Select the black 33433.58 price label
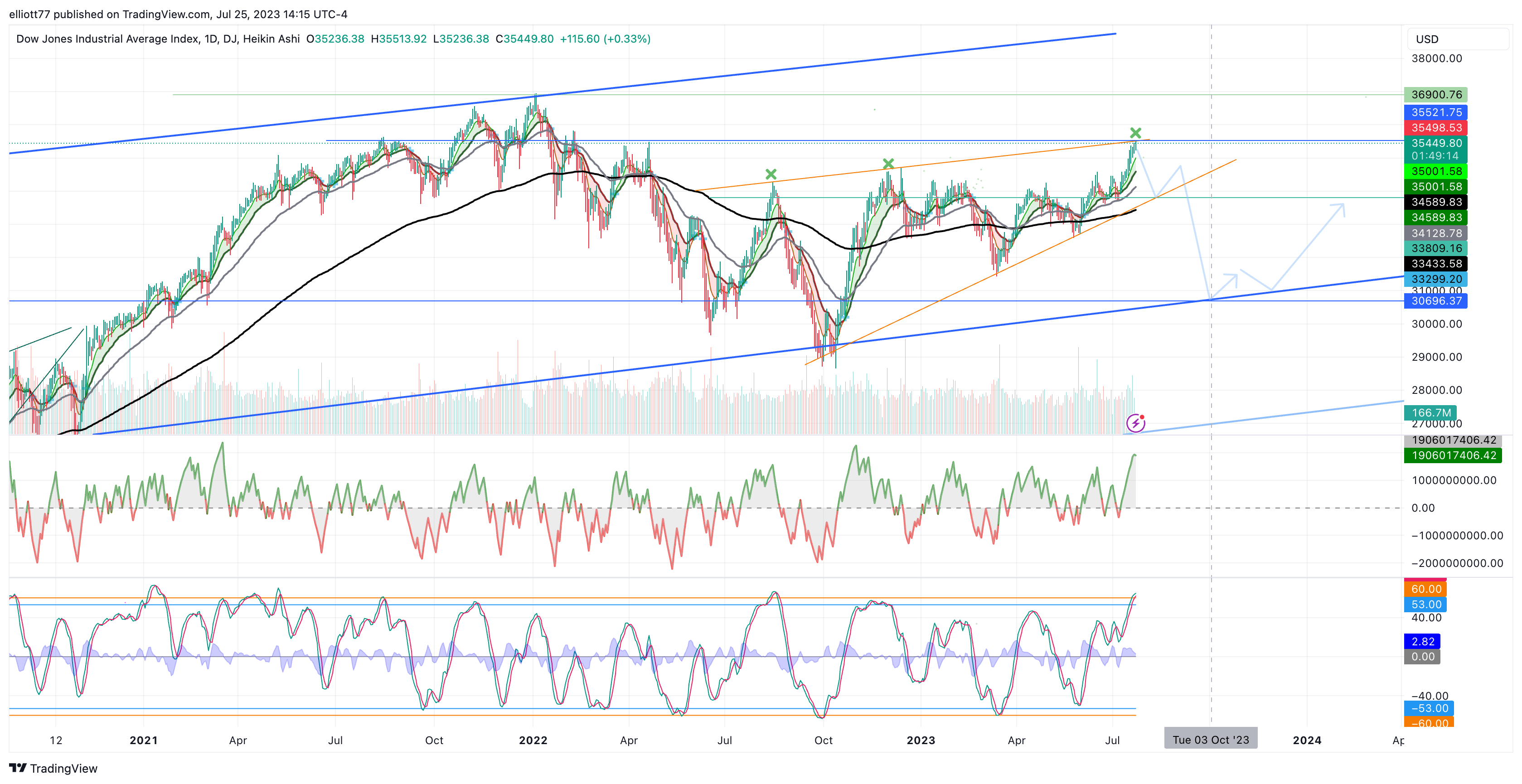This screenshot has height=784, width=1522. 1435,263
